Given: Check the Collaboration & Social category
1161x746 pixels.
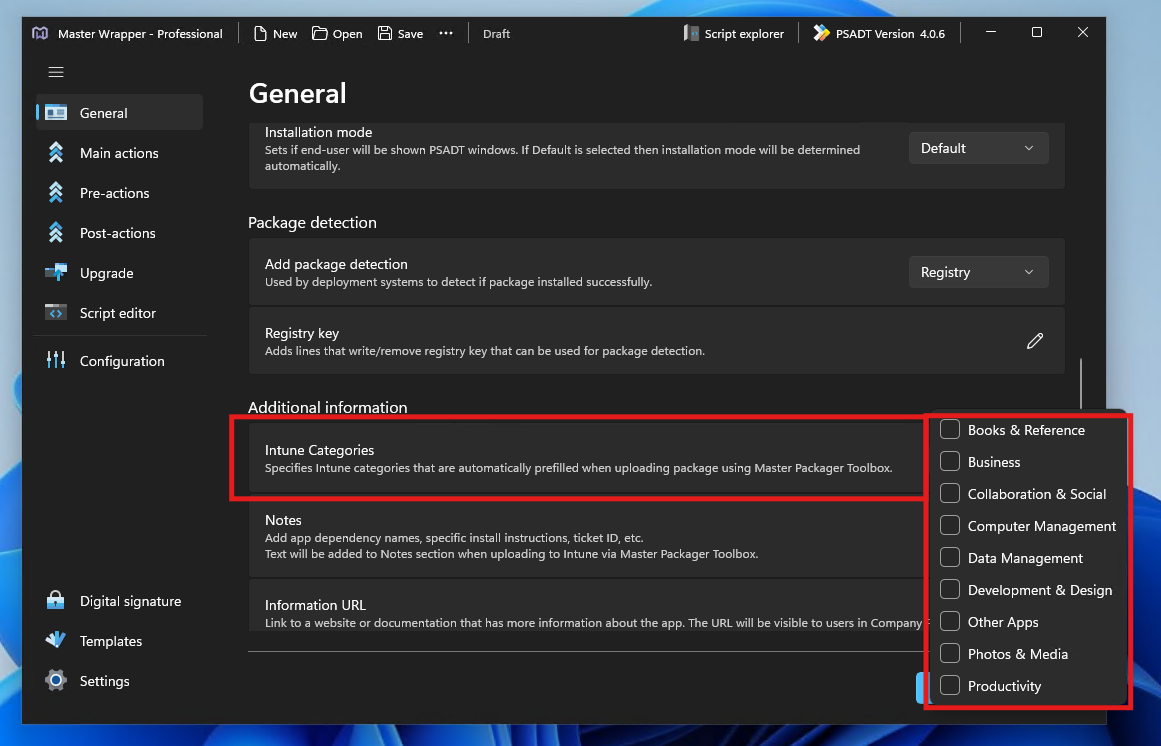Looking at the screenshot, I should point(950,493).
